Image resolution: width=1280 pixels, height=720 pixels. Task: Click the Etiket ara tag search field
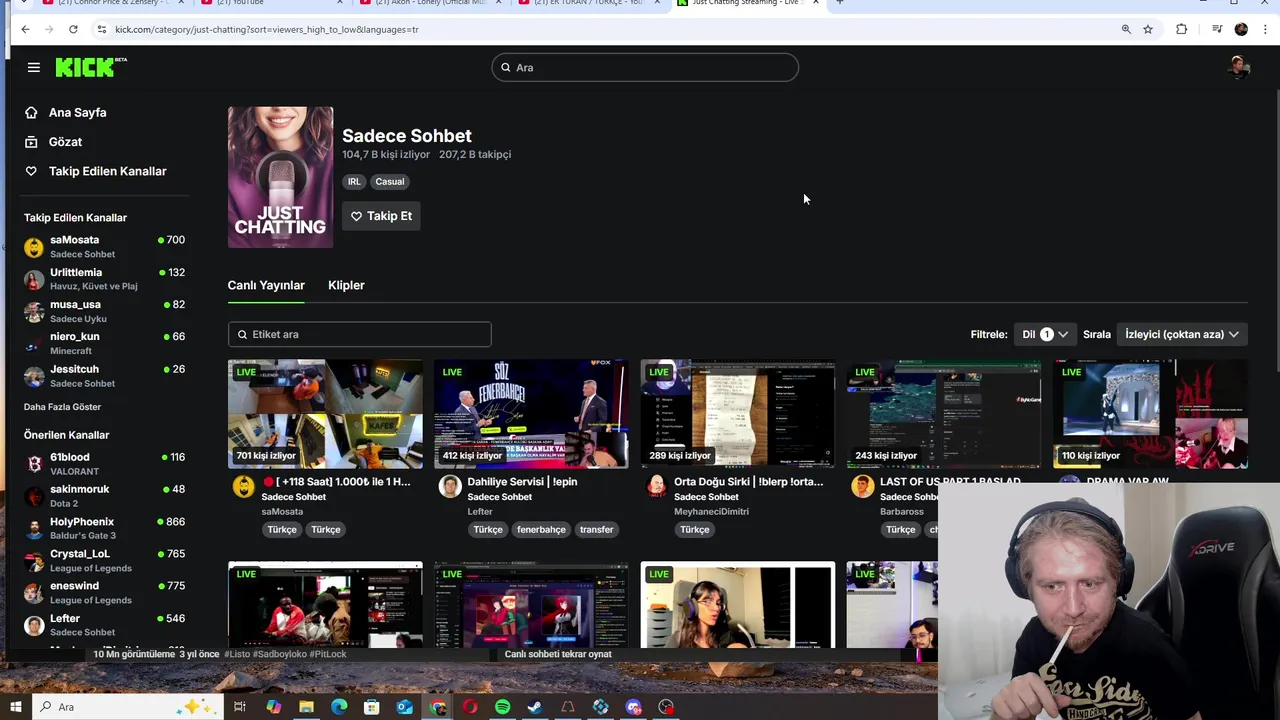(359, 334)
